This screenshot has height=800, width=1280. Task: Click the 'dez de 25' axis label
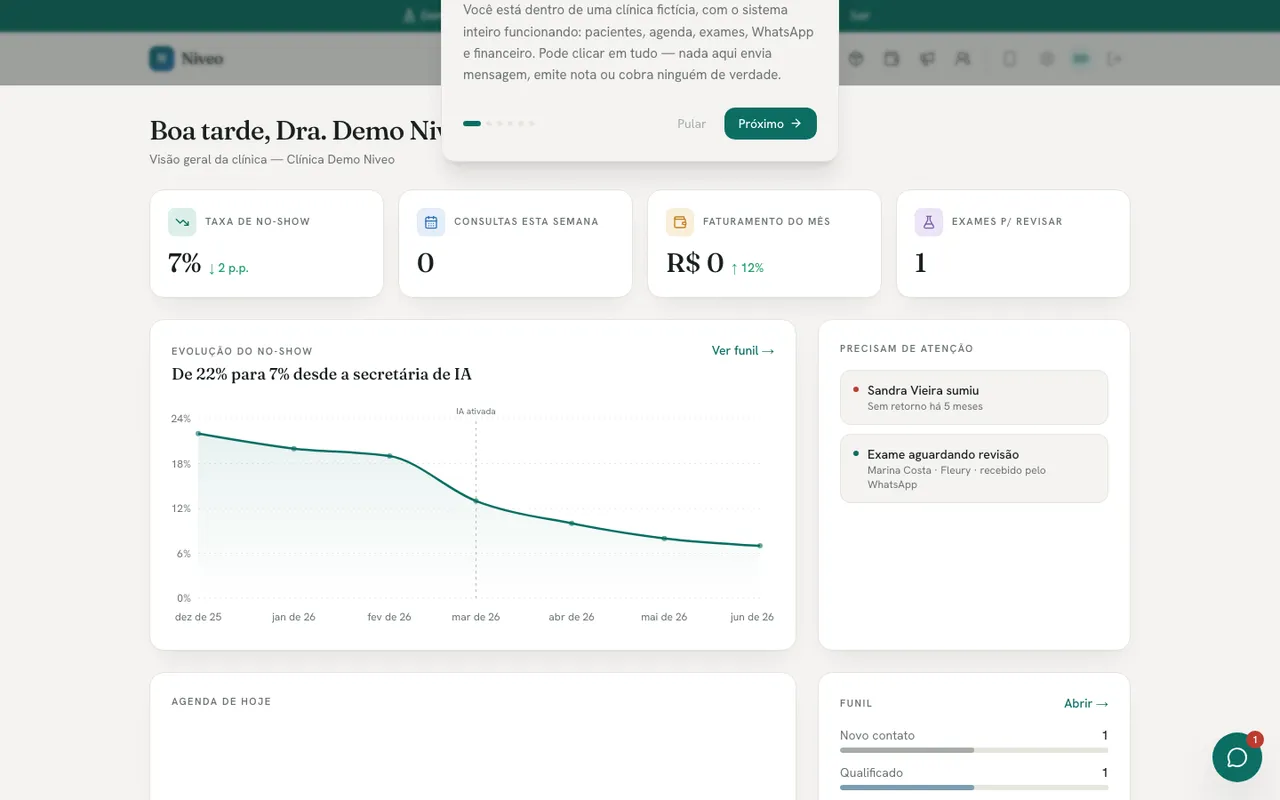(x=198, y=617)
